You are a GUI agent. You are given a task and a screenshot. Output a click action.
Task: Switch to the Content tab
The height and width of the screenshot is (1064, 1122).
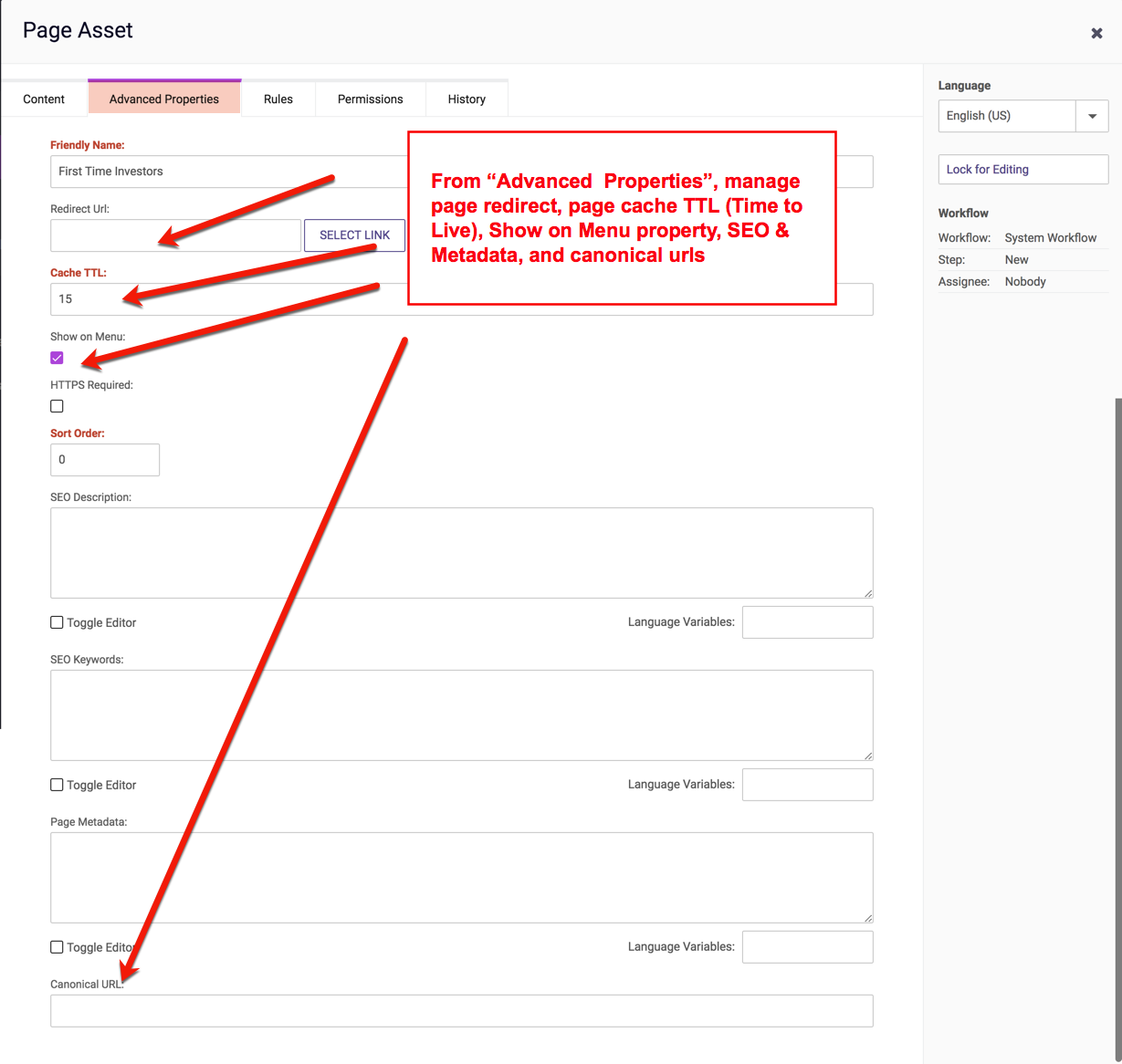[44, 99]
